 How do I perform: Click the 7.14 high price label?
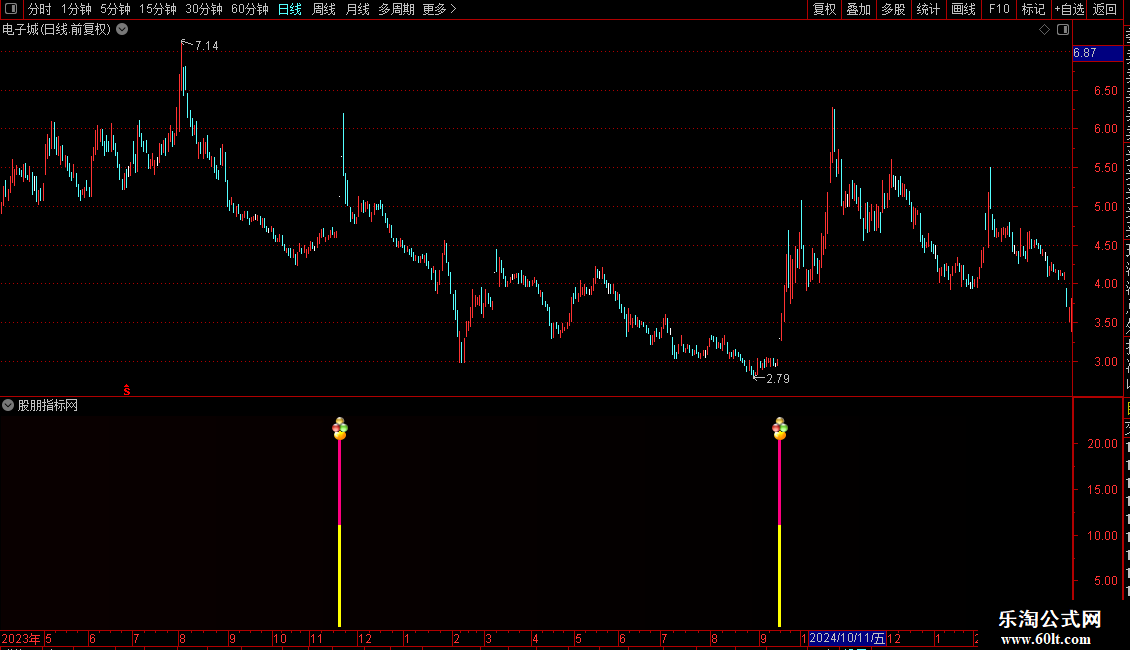206,45
